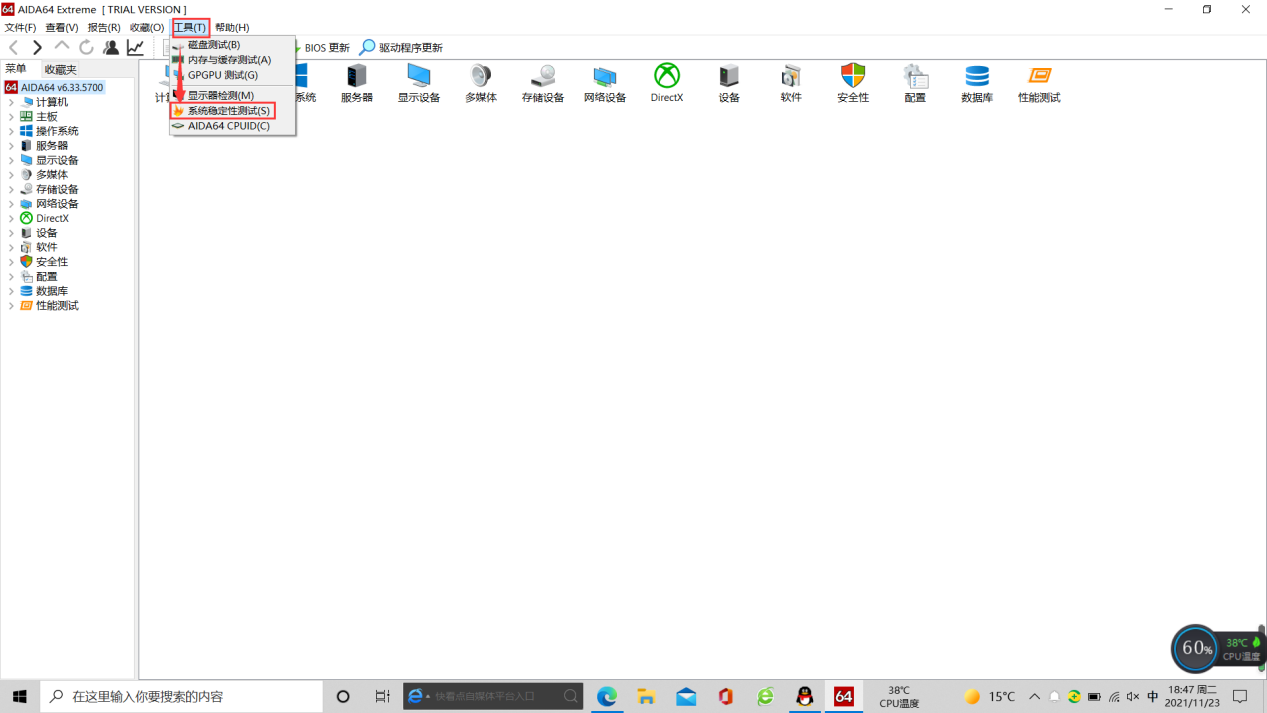Expand the 显示设备 tree node
Screen dimensions: 1267x713
click(11, 160)
